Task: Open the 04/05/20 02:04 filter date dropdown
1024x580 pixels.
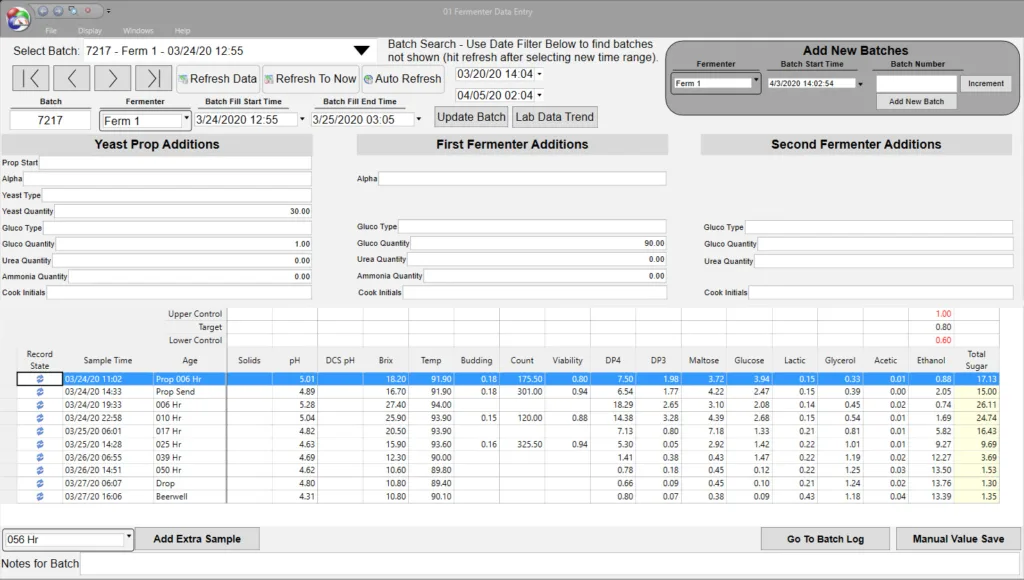Action: 539,95
